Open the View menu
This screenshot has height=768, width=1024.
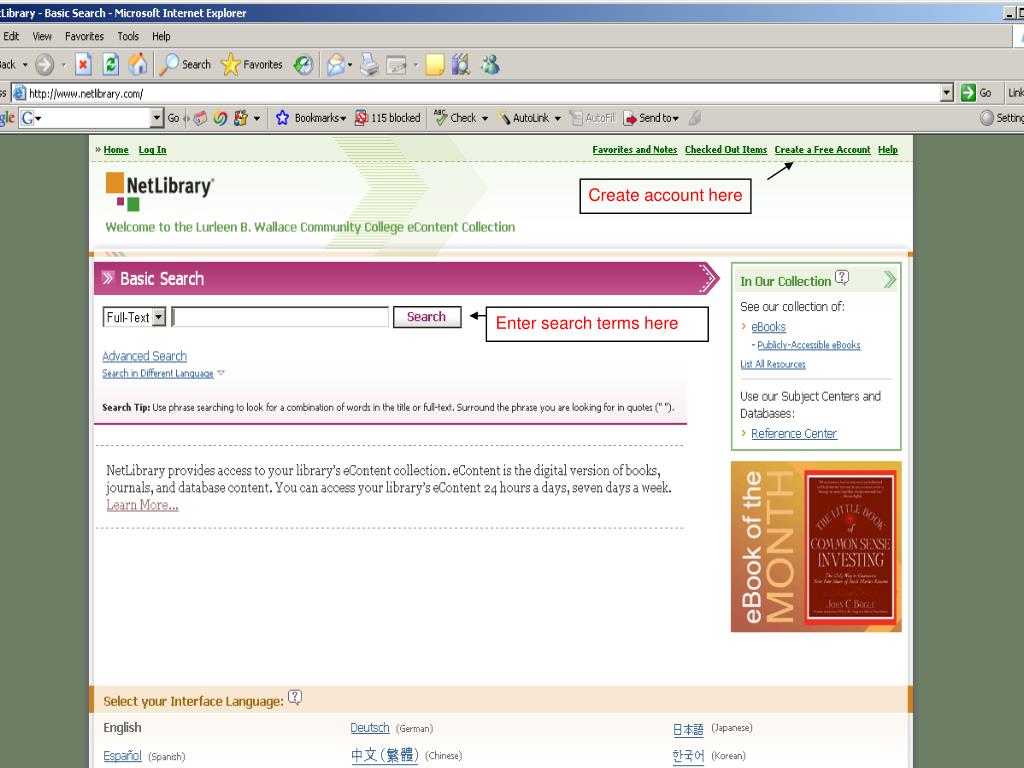[42, 37]
